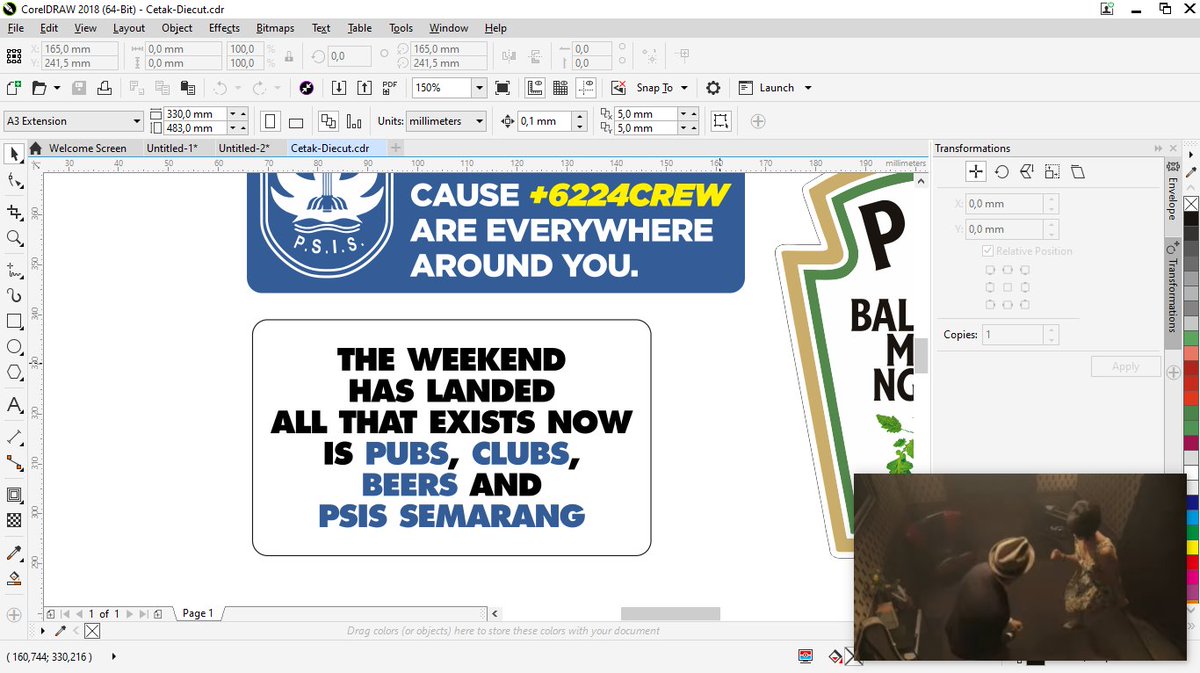Image resolution: width=1200 pixels, height=673 pixels.
Task: Open the A3 Extension page size dropdown
Action: tap(137, 121)
